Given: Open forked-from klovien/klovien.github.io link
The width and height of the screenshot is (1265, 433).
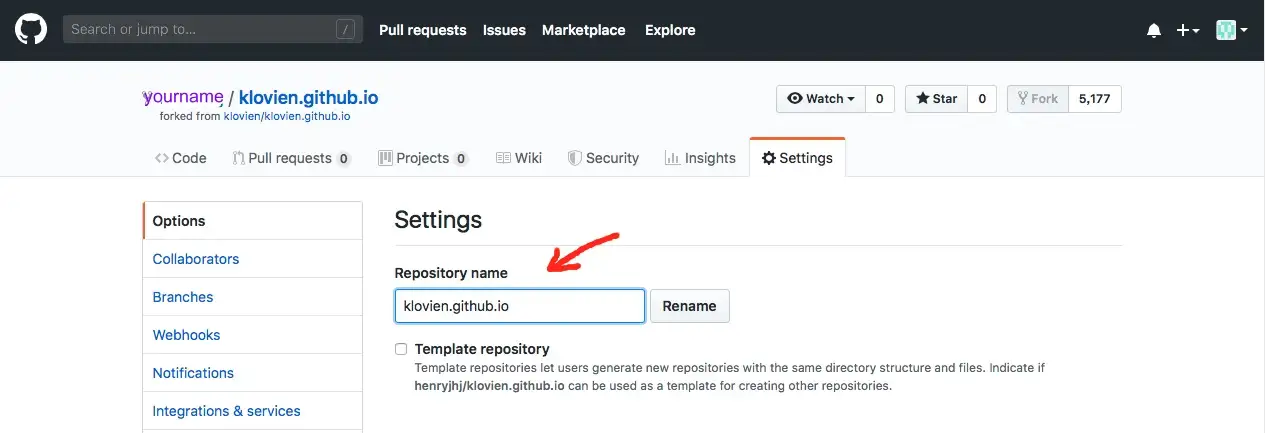Looking at the screenshot, I should click(x=287, y=116).
